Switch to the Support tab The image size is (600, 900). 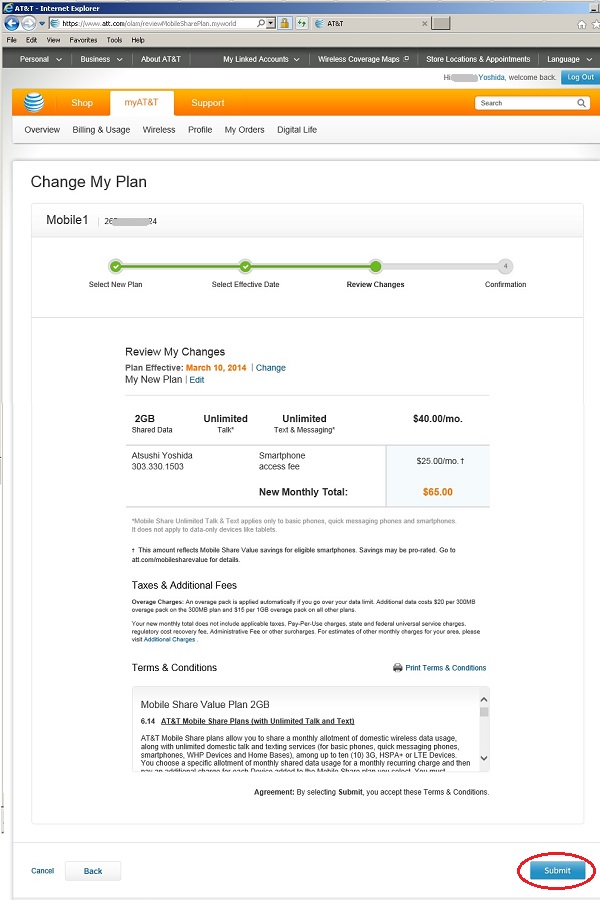[x=207, y=103]
